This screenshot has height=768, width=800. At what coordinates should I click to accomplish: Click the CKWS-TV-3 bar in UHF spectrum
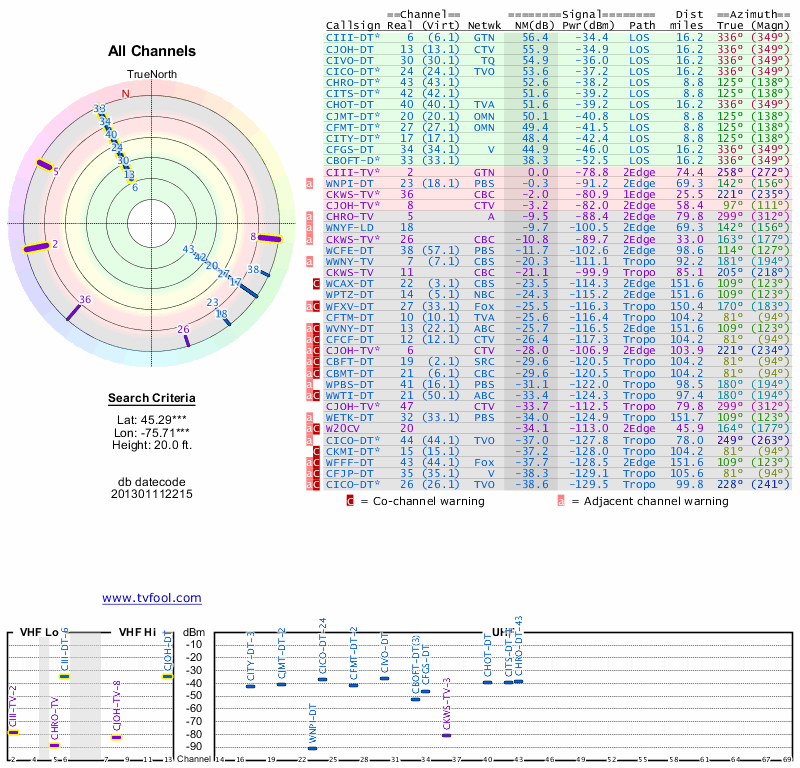(446, 735)
